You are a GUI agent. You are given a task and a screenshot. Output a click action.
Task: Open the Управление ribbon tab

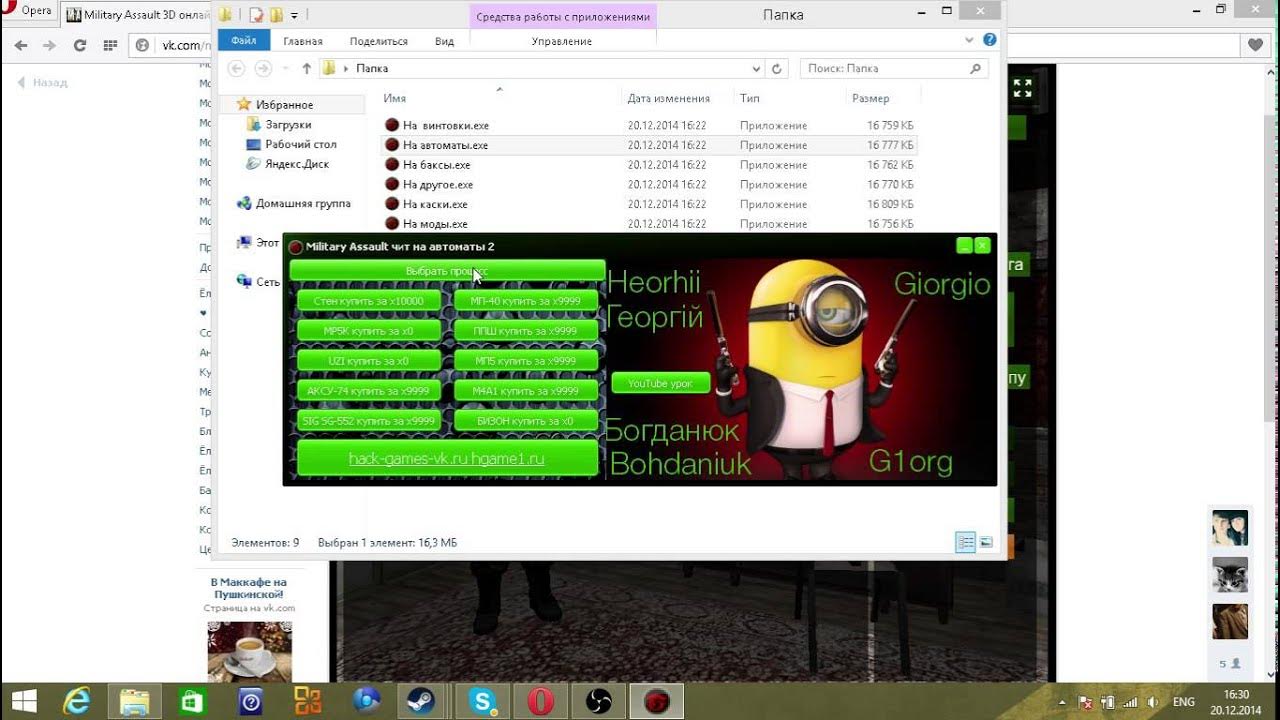pos(562,41)
